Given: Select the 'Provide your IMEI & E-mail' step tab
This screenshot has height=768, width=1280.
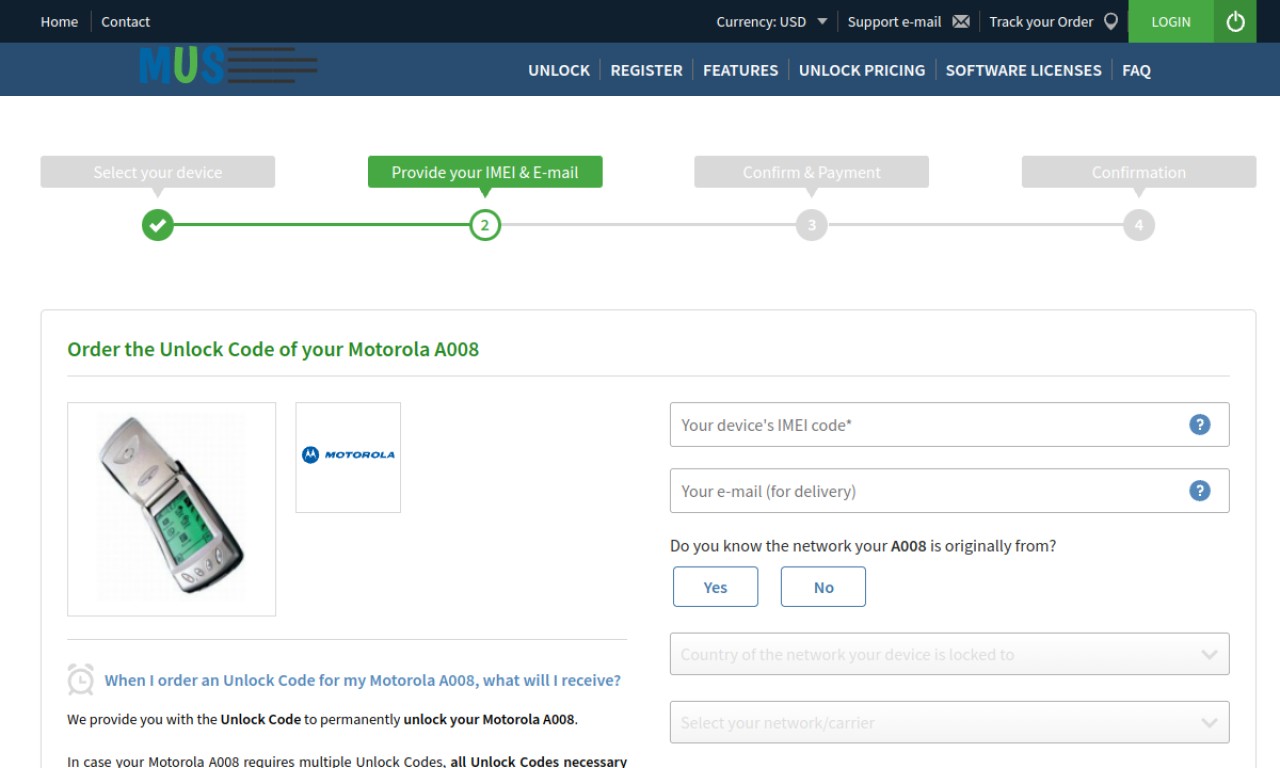Looking at the screenshot, I should point(485,172).
